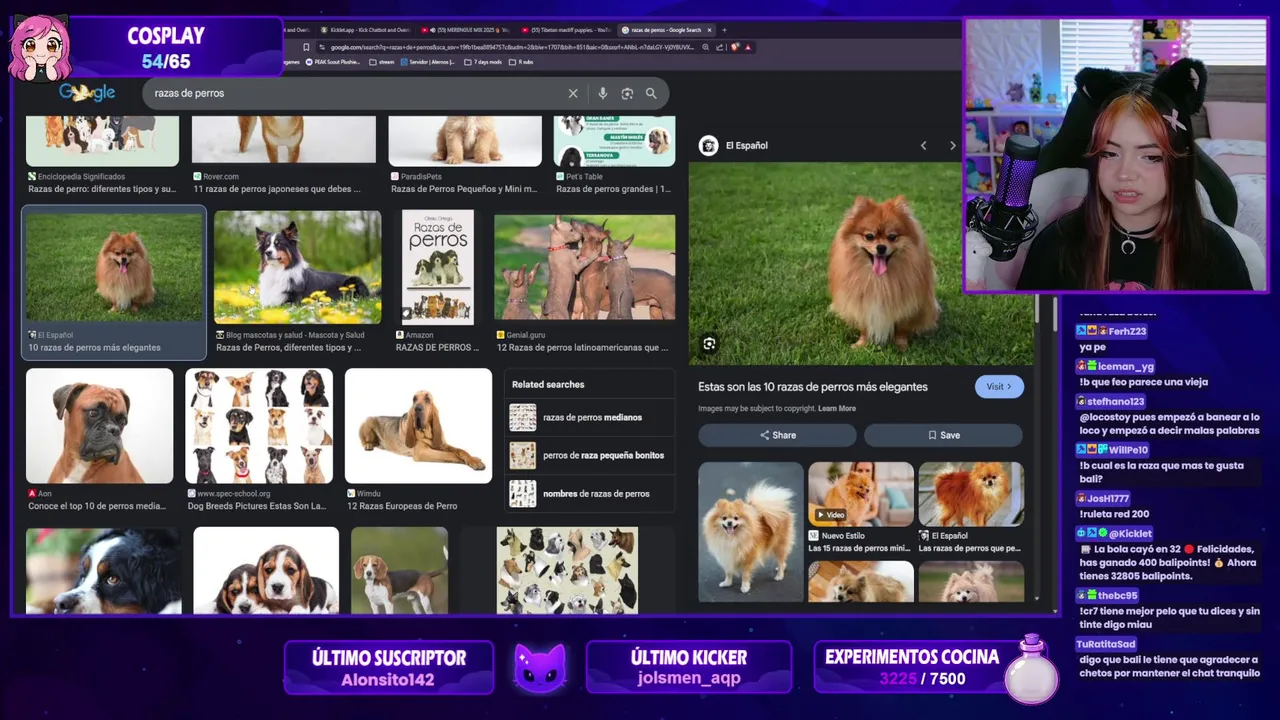
Task: Click the bookmark icon beside the address bar
Action: 306,47
